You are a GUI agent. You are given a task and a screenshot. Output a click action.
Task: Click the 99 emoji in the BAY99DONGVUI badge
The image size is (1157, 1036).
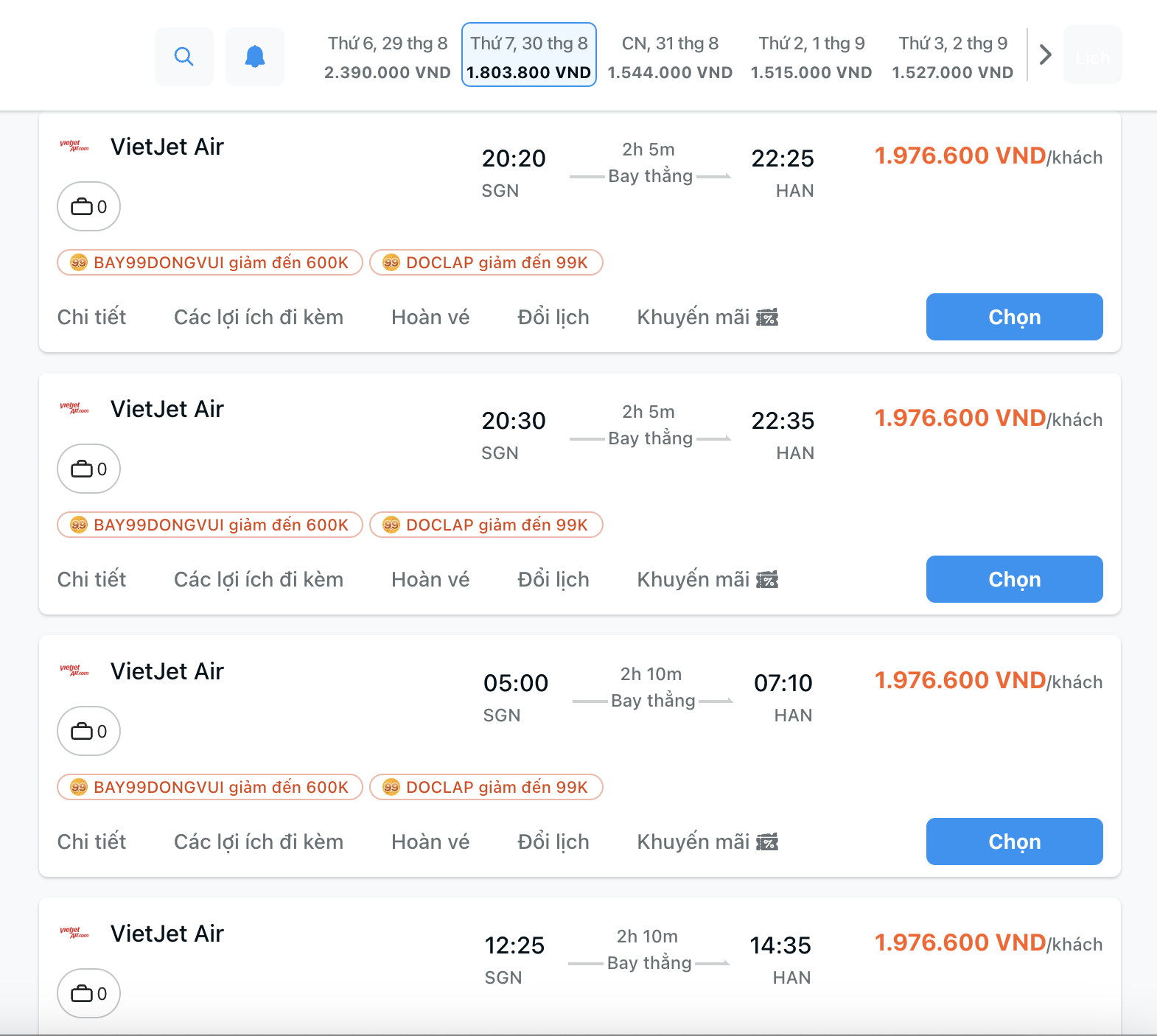77,262
